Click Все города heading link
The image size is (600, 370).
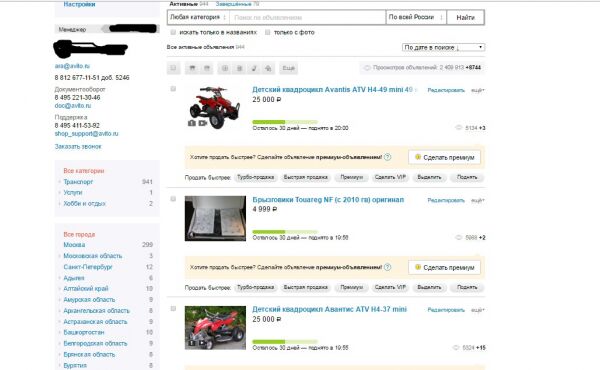tap(79, 234)
